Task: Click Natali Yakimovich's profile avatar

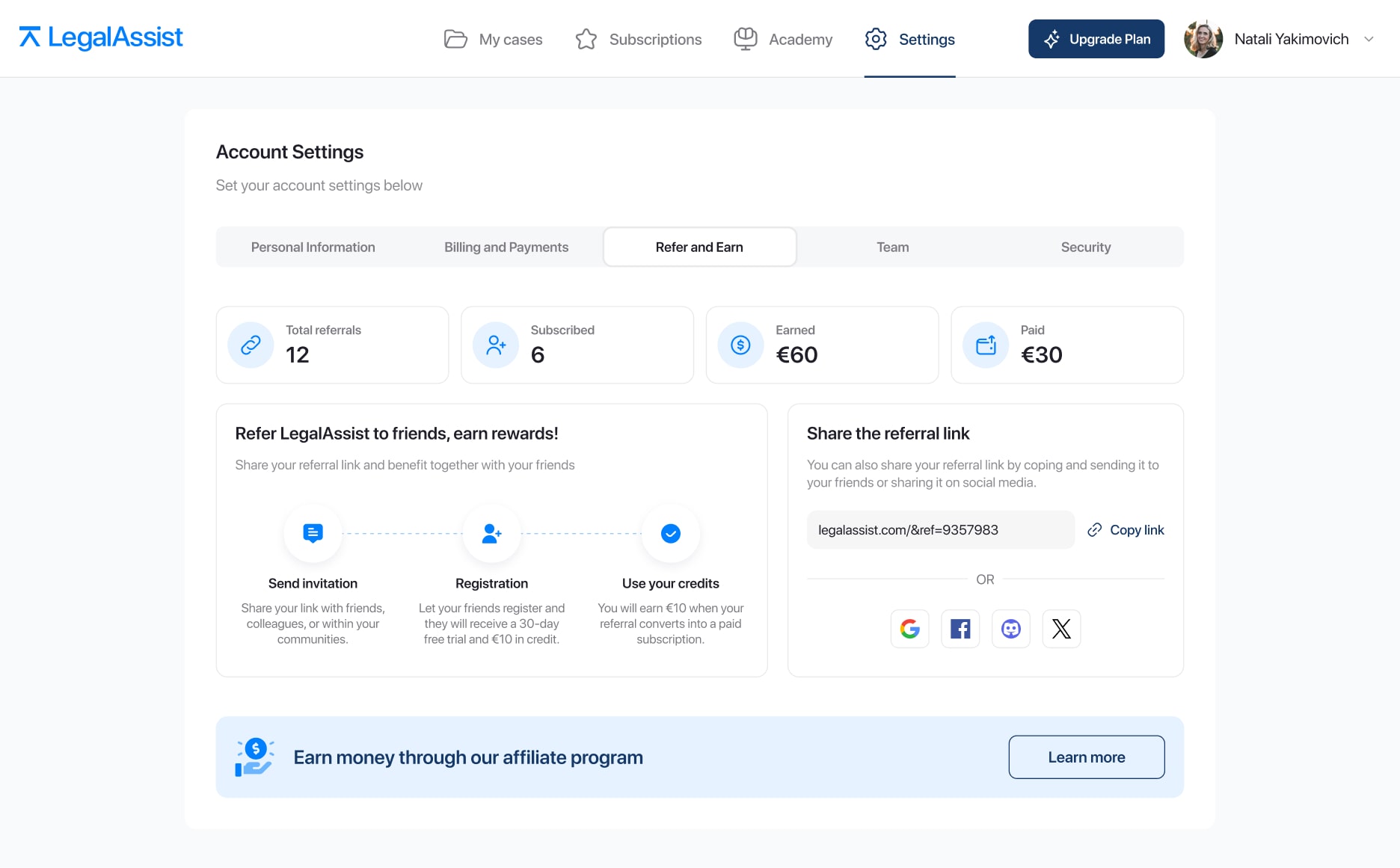Action: (x=1203, y=39)
